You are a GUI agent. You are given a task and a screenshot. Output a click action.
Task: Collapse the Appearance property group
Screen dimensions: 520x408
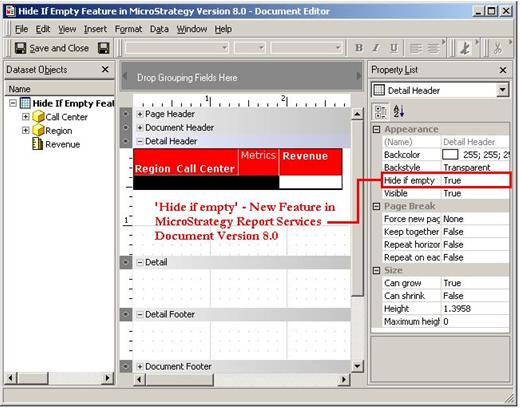pos(376,129)
